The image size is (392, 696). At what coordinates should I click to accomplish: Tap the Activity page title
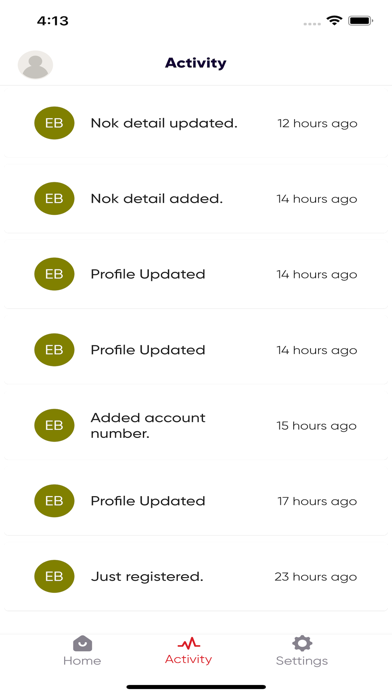point(196,63)
